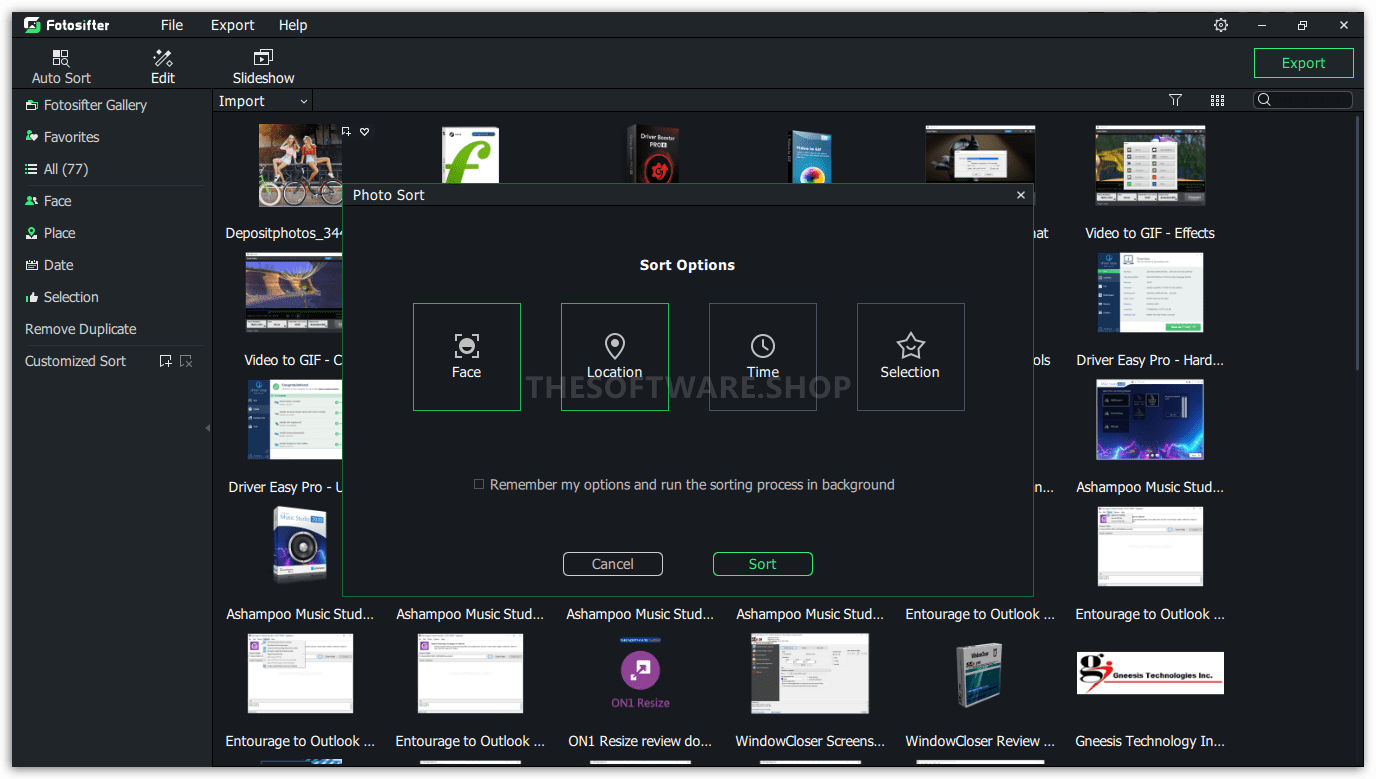This screenshot has height=779, width=1376.
Task: Enable remember my options checkbox
Action: (x=479, y=484)
